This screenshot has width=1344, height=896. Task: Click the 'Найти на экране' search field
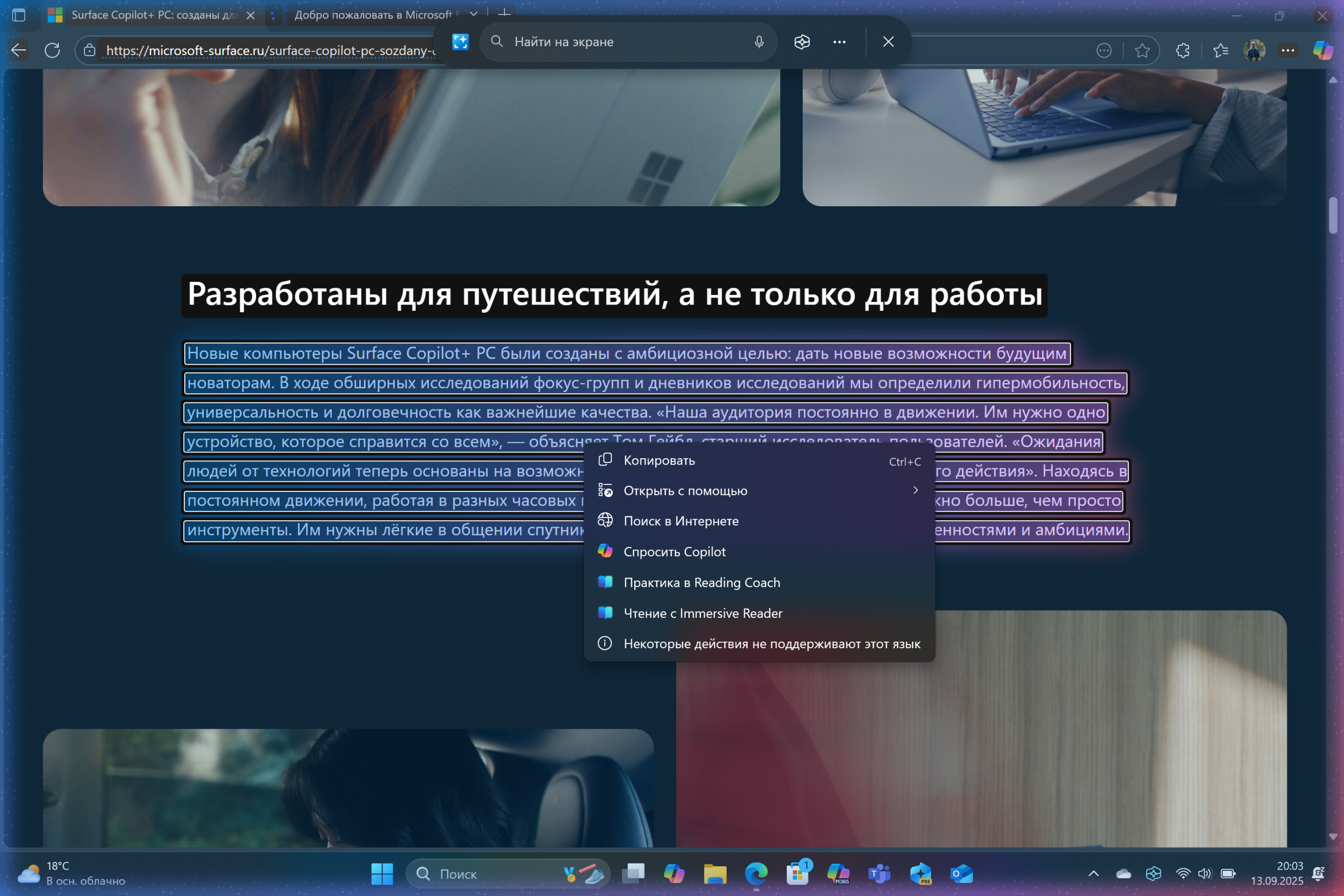[x=628, y=41]
